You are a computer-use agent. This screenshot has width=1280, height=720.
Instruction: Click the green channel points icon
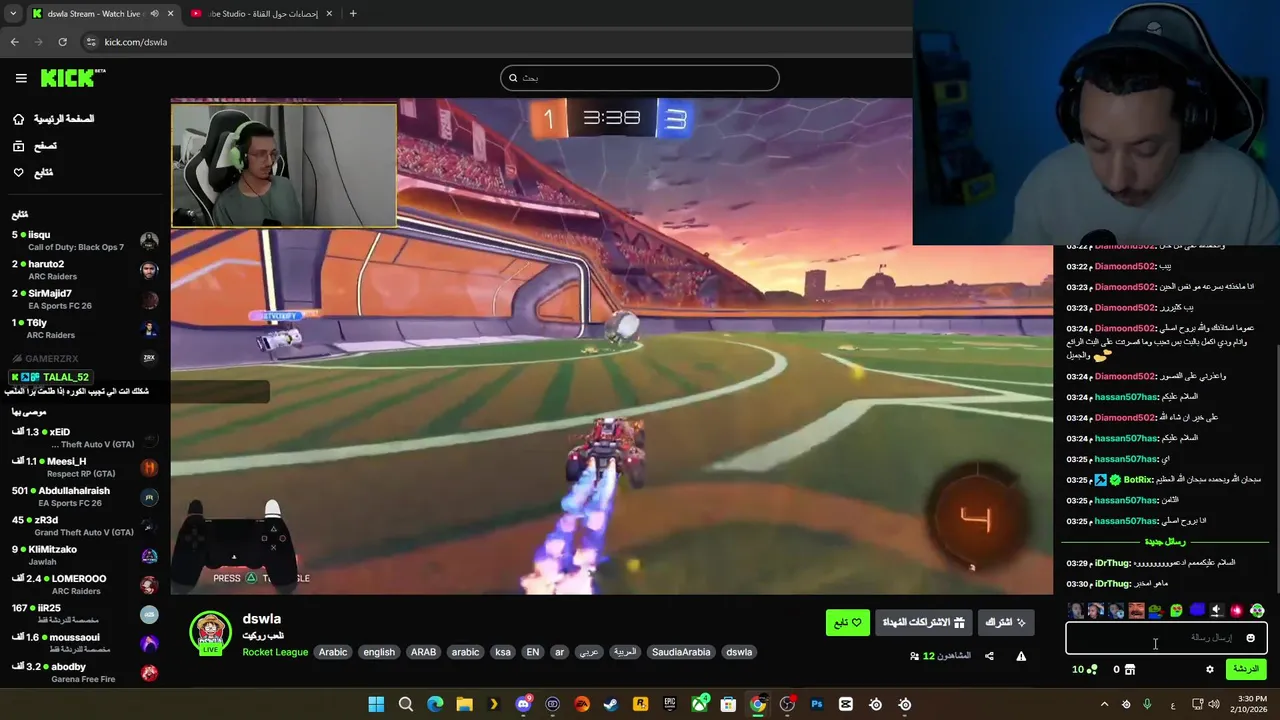tap(1091, 669)
